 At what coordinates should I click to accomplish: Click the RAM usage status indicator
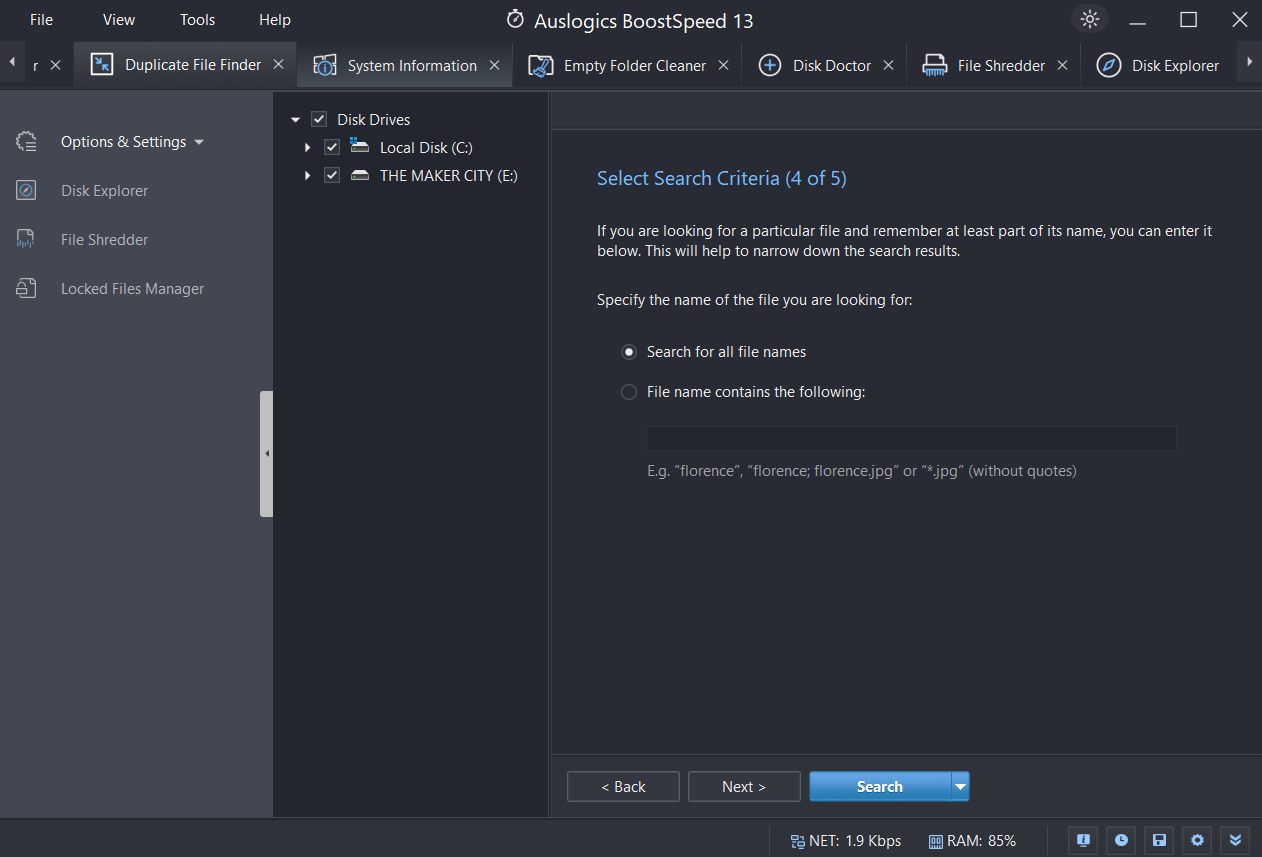point(973,841)
